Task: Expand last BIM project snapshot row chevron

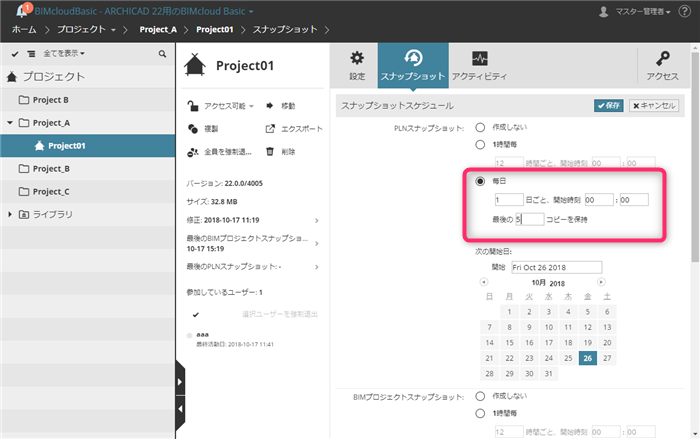Action: click(x=317, y=243)
